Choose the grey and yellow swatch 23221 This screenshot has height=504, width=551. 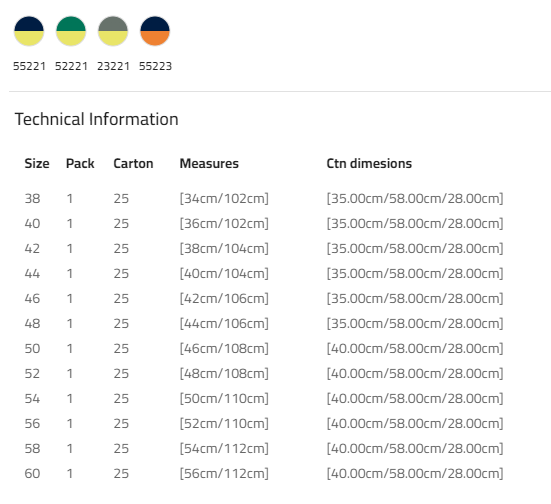(x=113, y=31)
